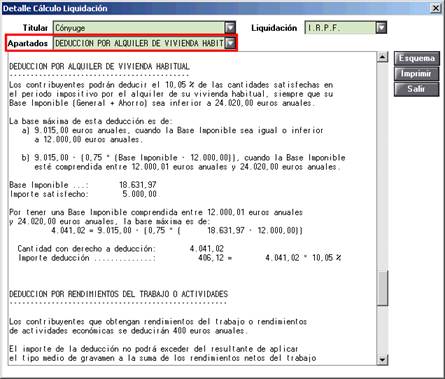Screen dimensions: 445x379
Task: Click the Salir button
Action: pos(417,89)
